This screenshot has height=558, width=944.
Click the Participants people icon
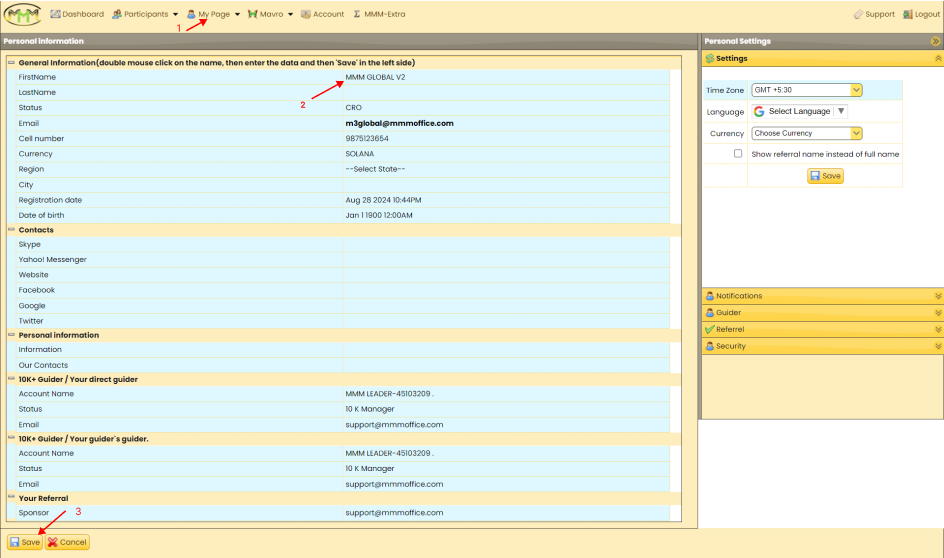pos(117,14)
